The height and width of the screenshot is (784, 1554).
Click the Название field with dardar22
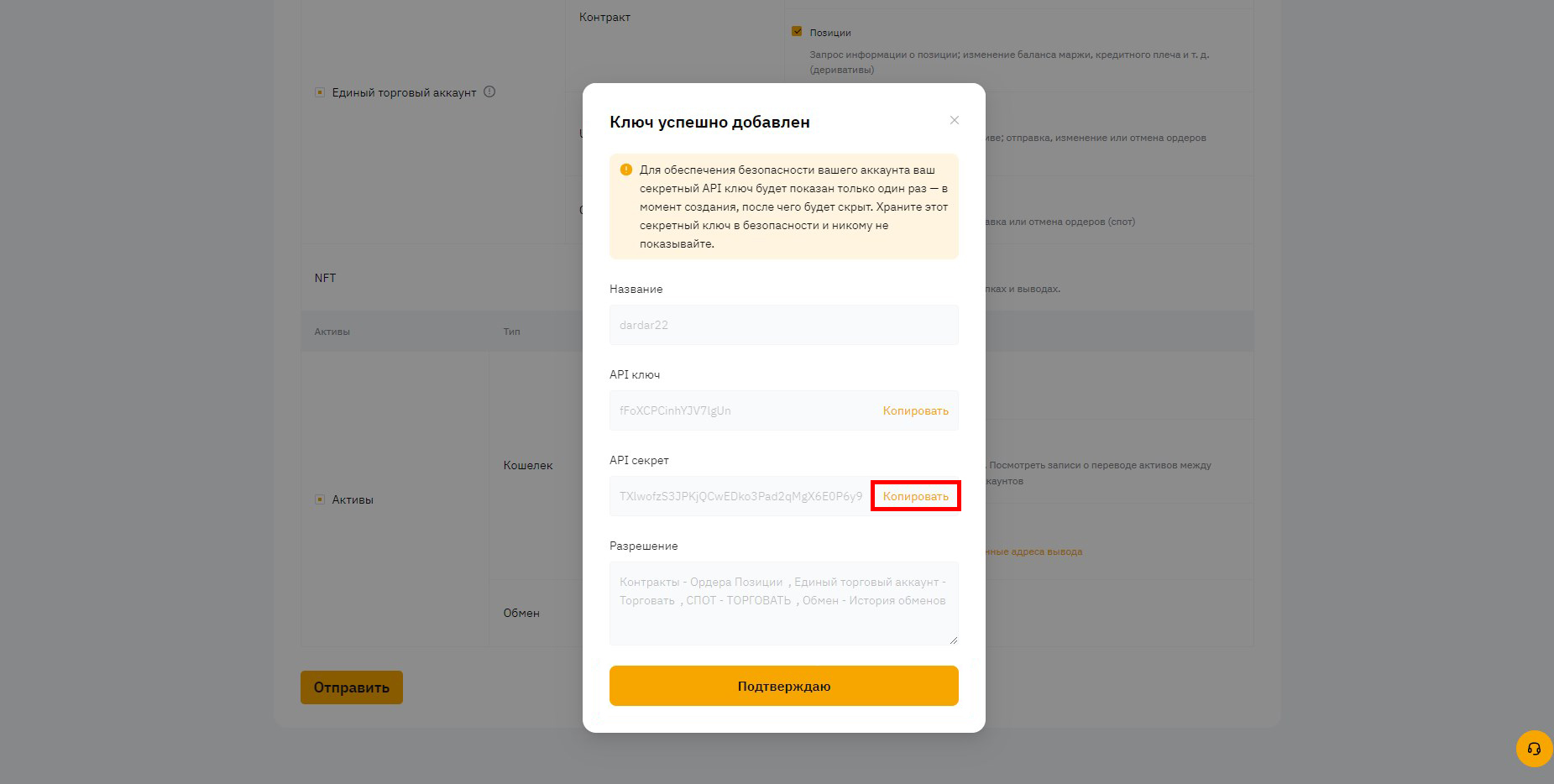click(783, 325)
